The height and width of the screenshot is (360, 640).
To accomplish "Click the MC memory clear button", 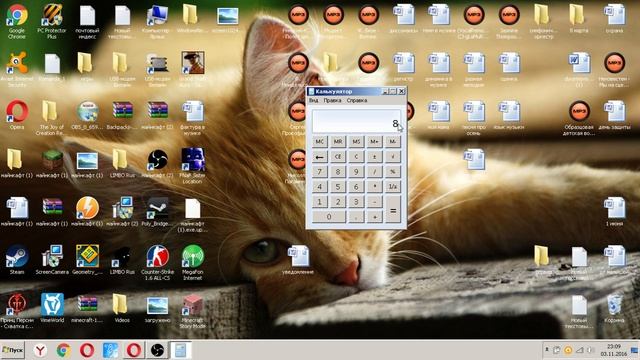I will [320, 142].
